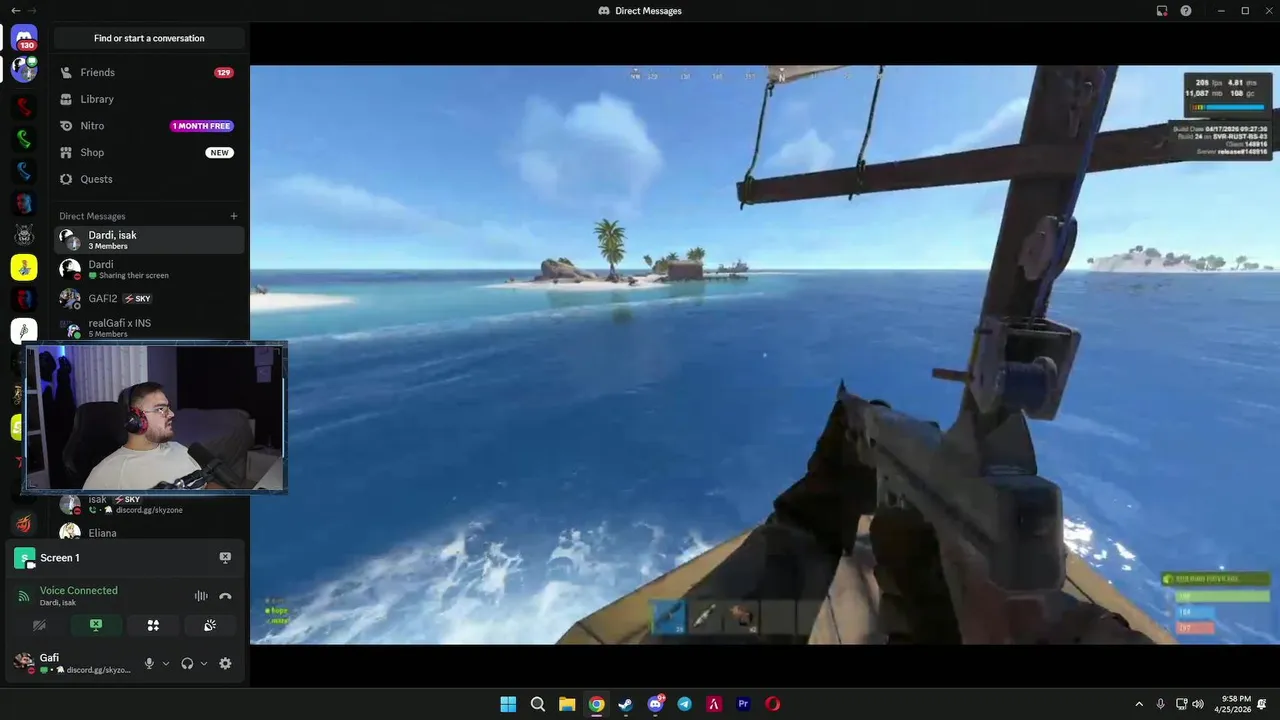The image size is (1280, 720).
Task: Open Shop page
Action: [149, 152]
